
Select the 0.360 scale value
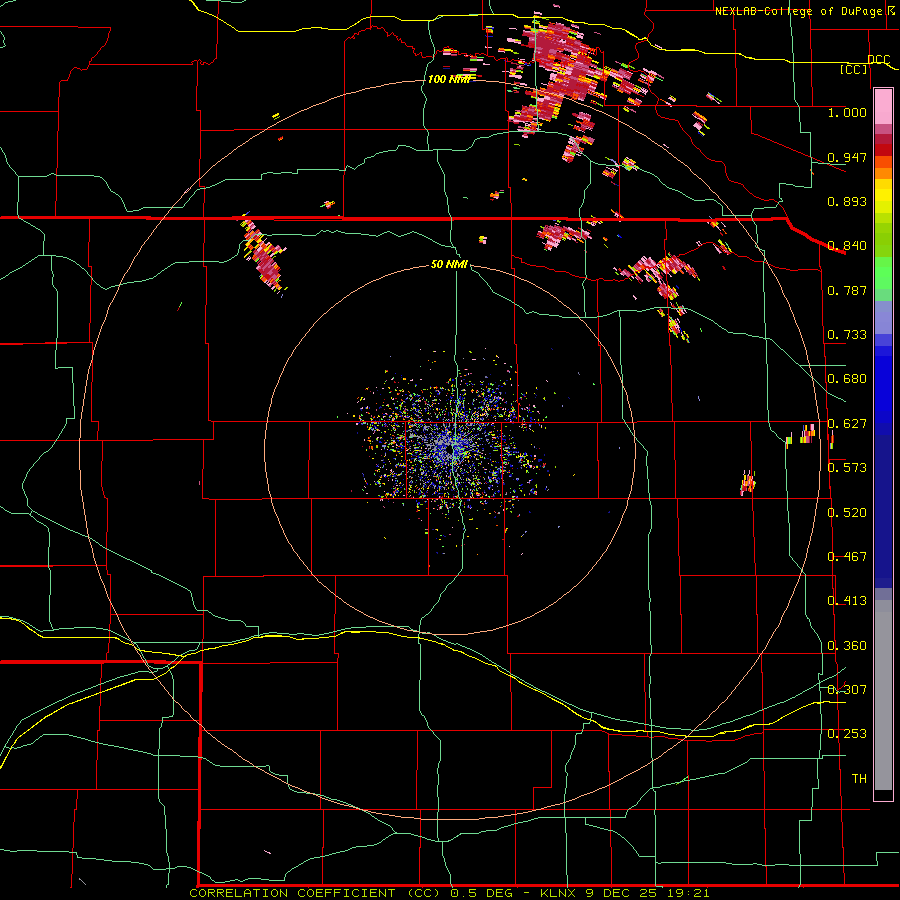point(847,646)
